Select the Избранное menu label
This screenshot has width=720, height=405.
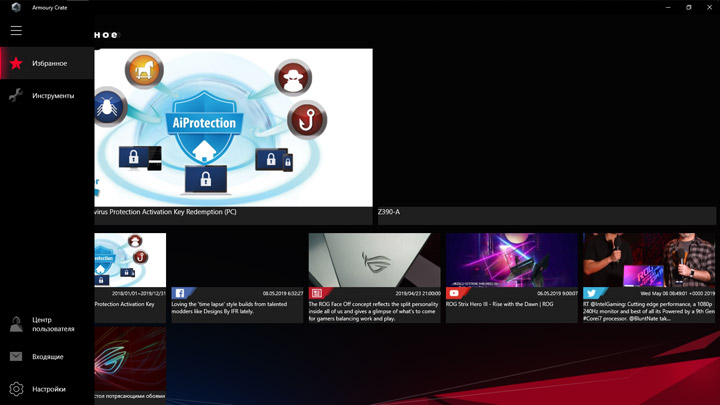(x=50, y=63)
